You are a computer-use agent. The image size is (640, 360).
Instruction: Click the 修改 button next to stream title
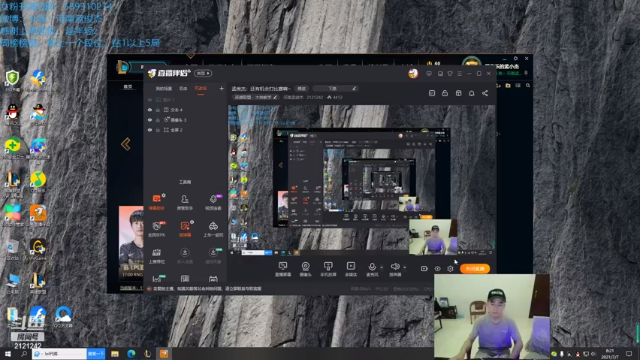point(302,89)
